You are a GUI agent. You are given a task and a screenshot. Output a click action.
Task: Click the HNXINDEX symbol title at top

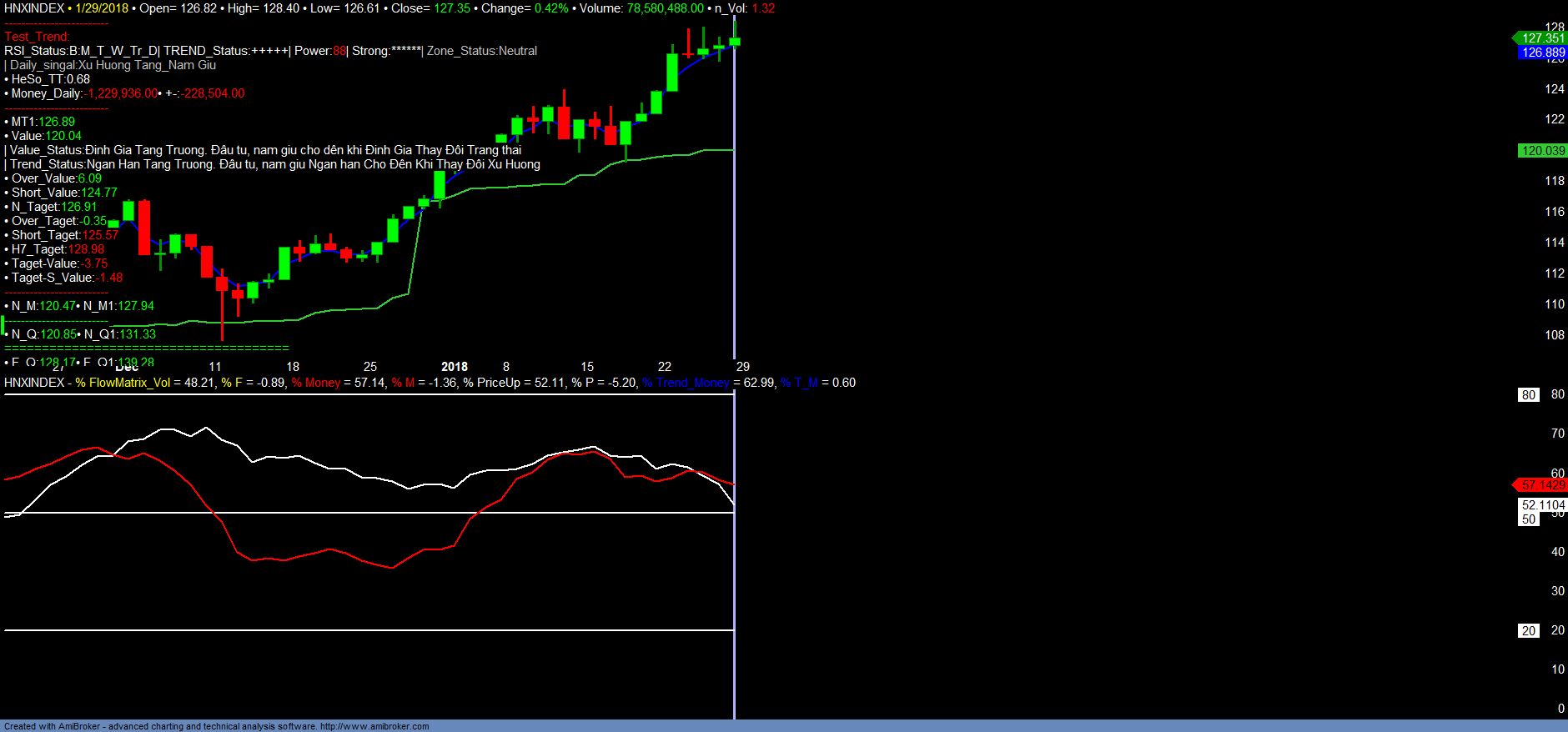pos(34,8)
